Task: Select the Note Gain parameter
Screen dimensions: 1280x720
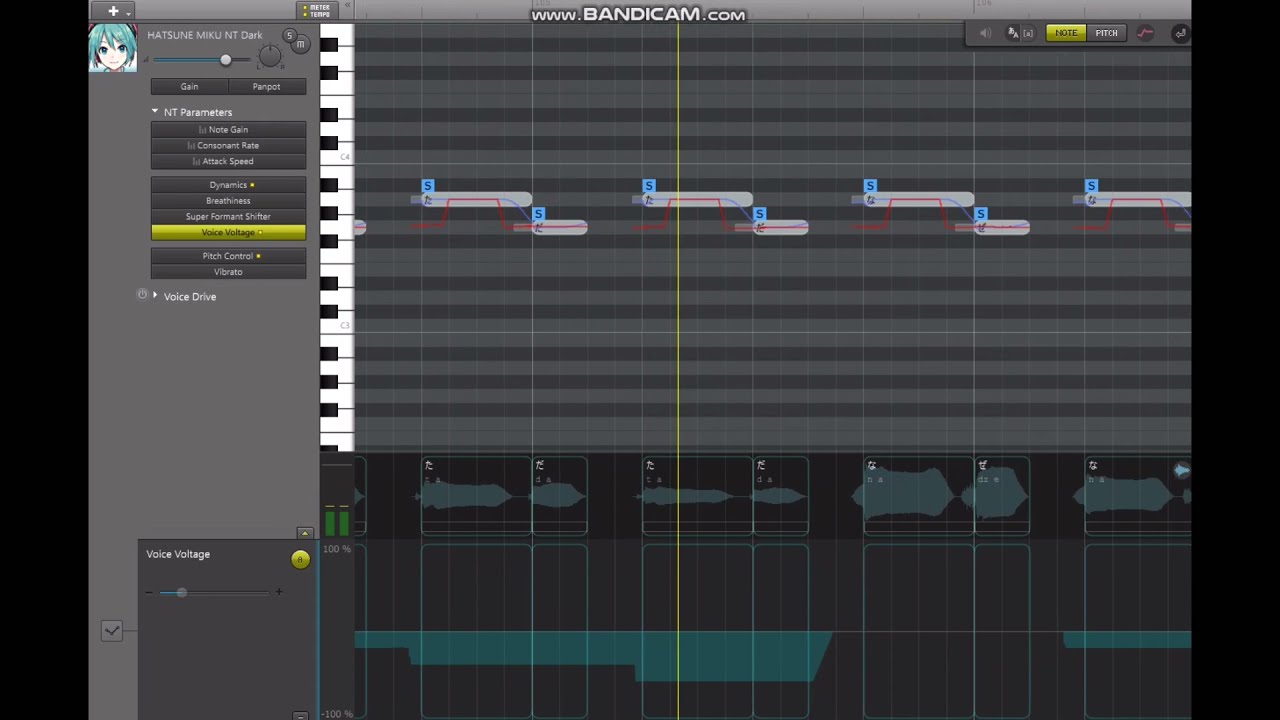Action: (228, 130)
